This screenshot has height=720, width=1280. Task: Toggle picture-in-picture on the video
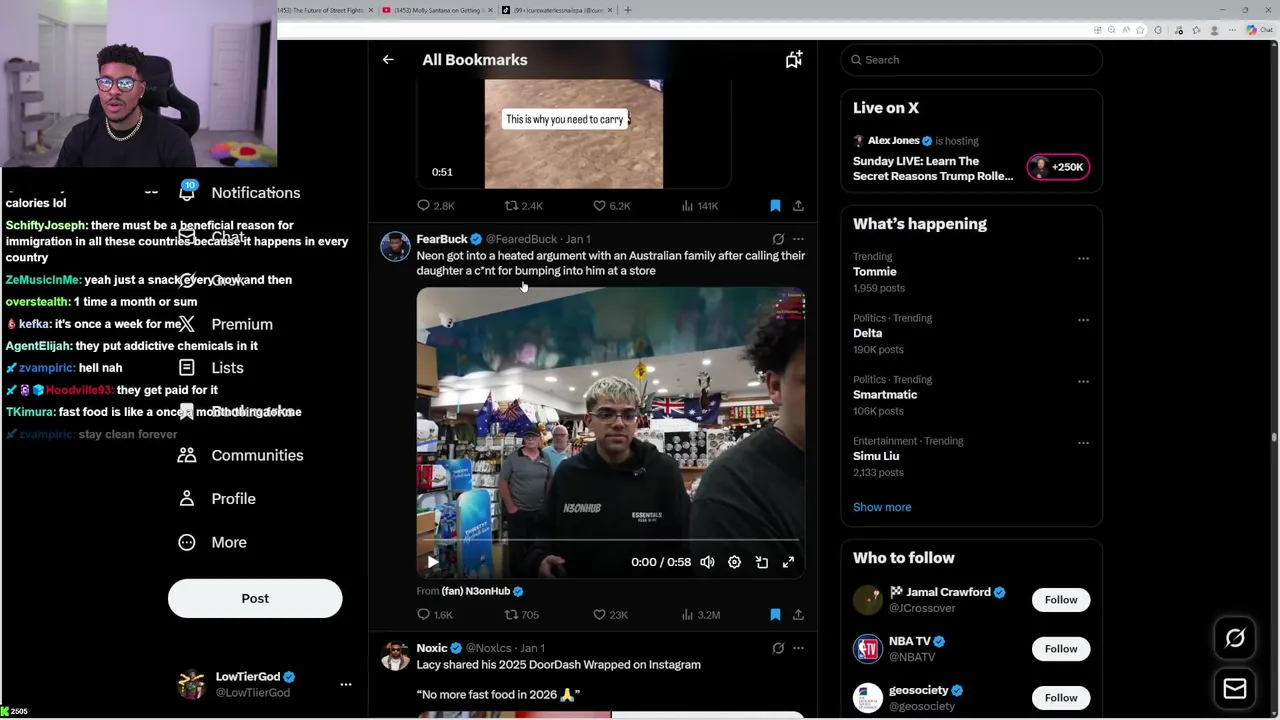tap(761, 562)
